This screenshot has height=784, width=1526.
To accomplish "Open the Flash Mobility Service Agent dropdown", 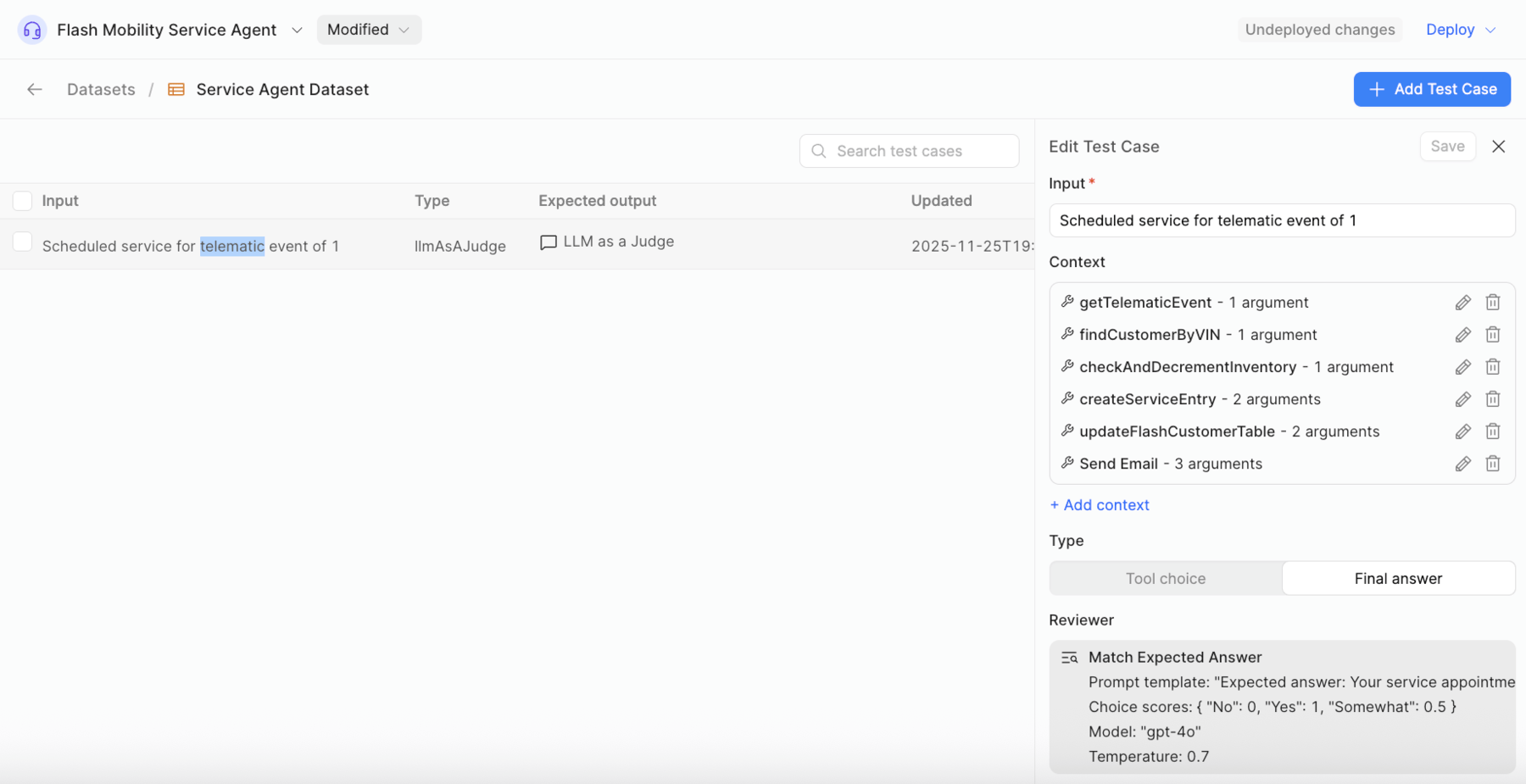I will point(297,30).
